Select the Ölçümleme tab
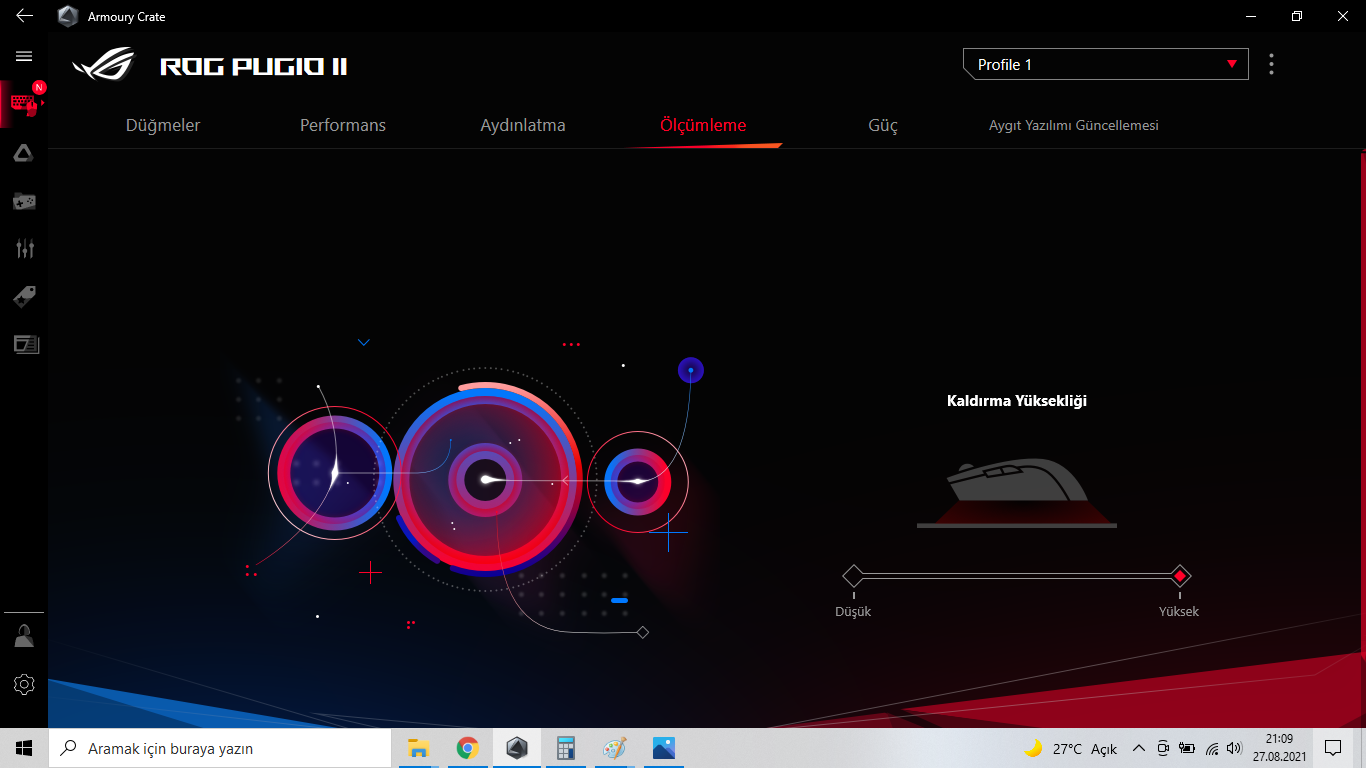1366x768 pixels. pos(703,125)
